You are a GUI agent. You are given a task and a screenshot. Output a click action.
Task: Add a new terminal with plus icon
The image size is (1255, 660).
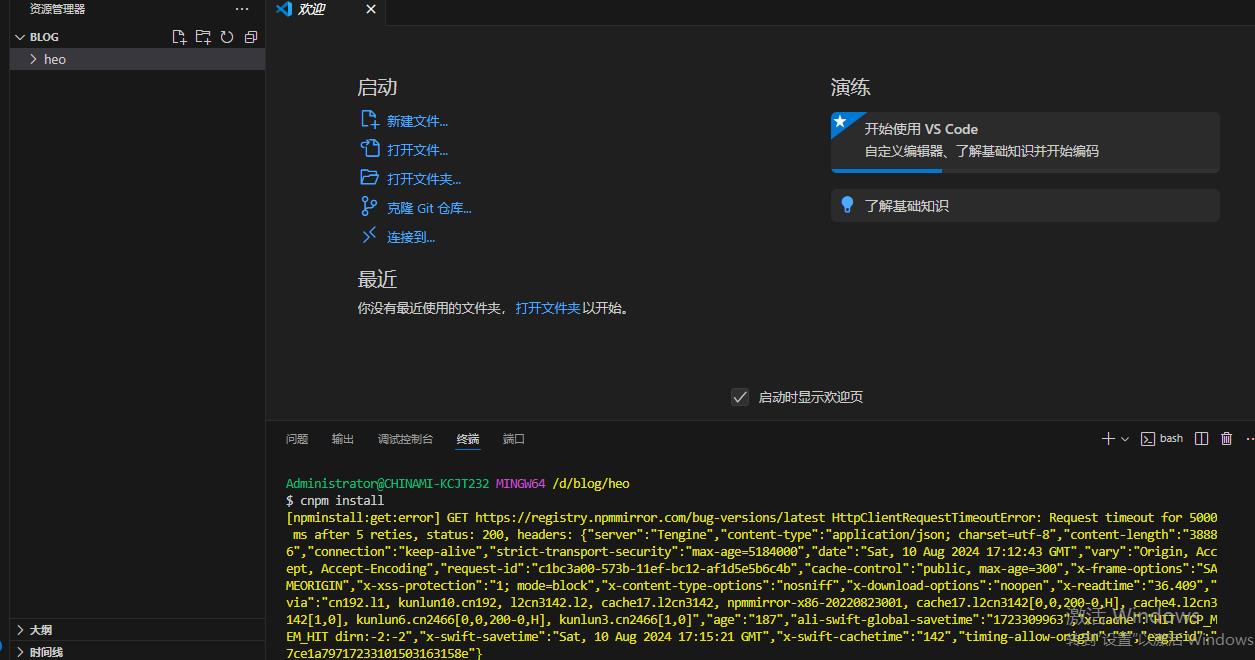pos(1108,439)
